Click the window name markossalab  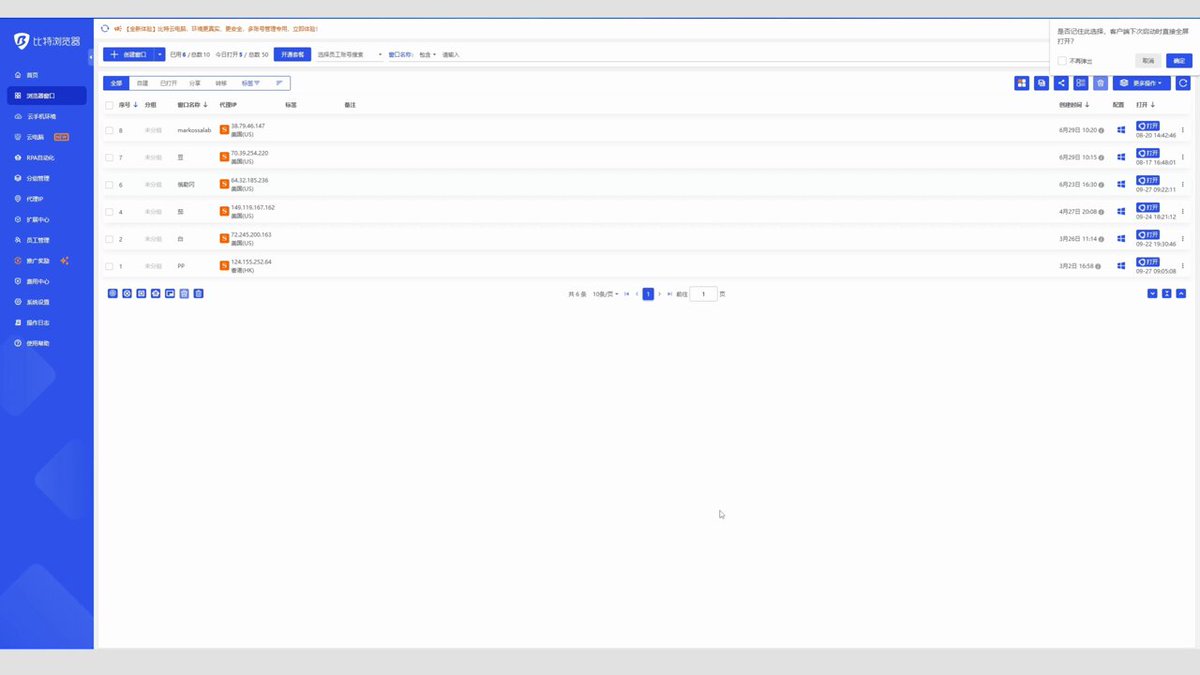(x=194, y=130)
